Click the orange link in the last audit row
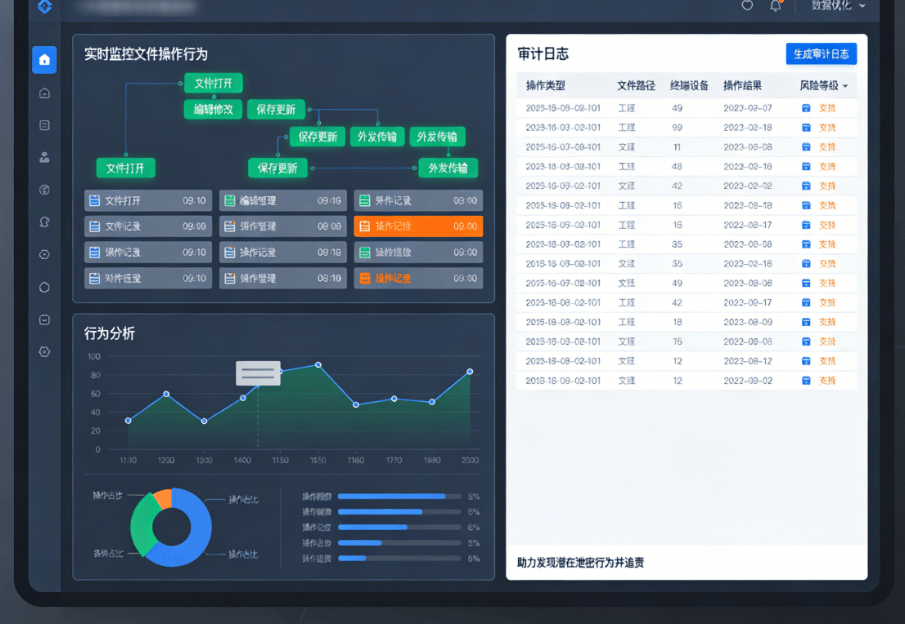Image resolution: width=905 pixels, height=624 pixels. point(827,380)
